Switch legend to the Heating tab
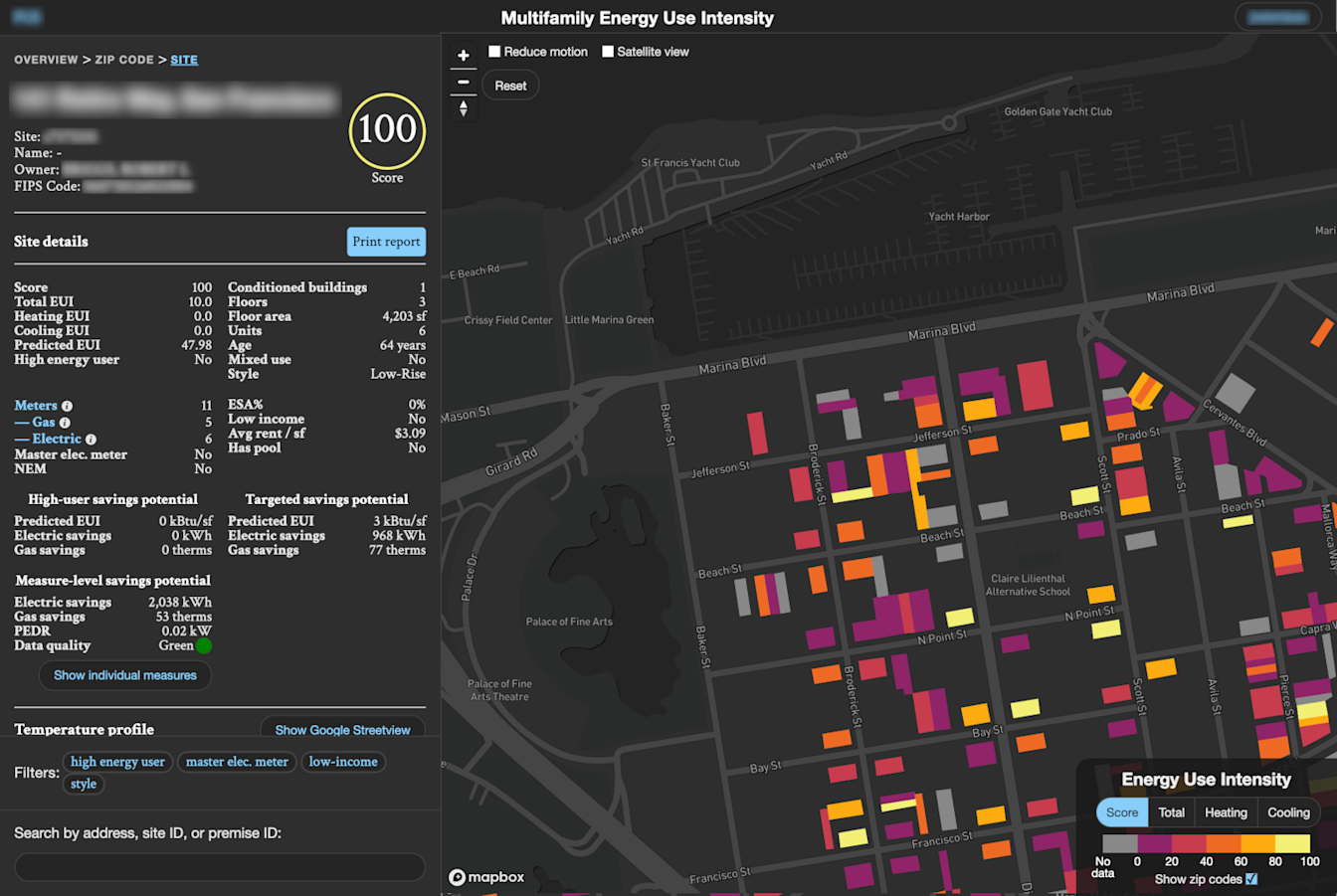Screen dimensions: 1337x896 click(x=1226, y=812)
